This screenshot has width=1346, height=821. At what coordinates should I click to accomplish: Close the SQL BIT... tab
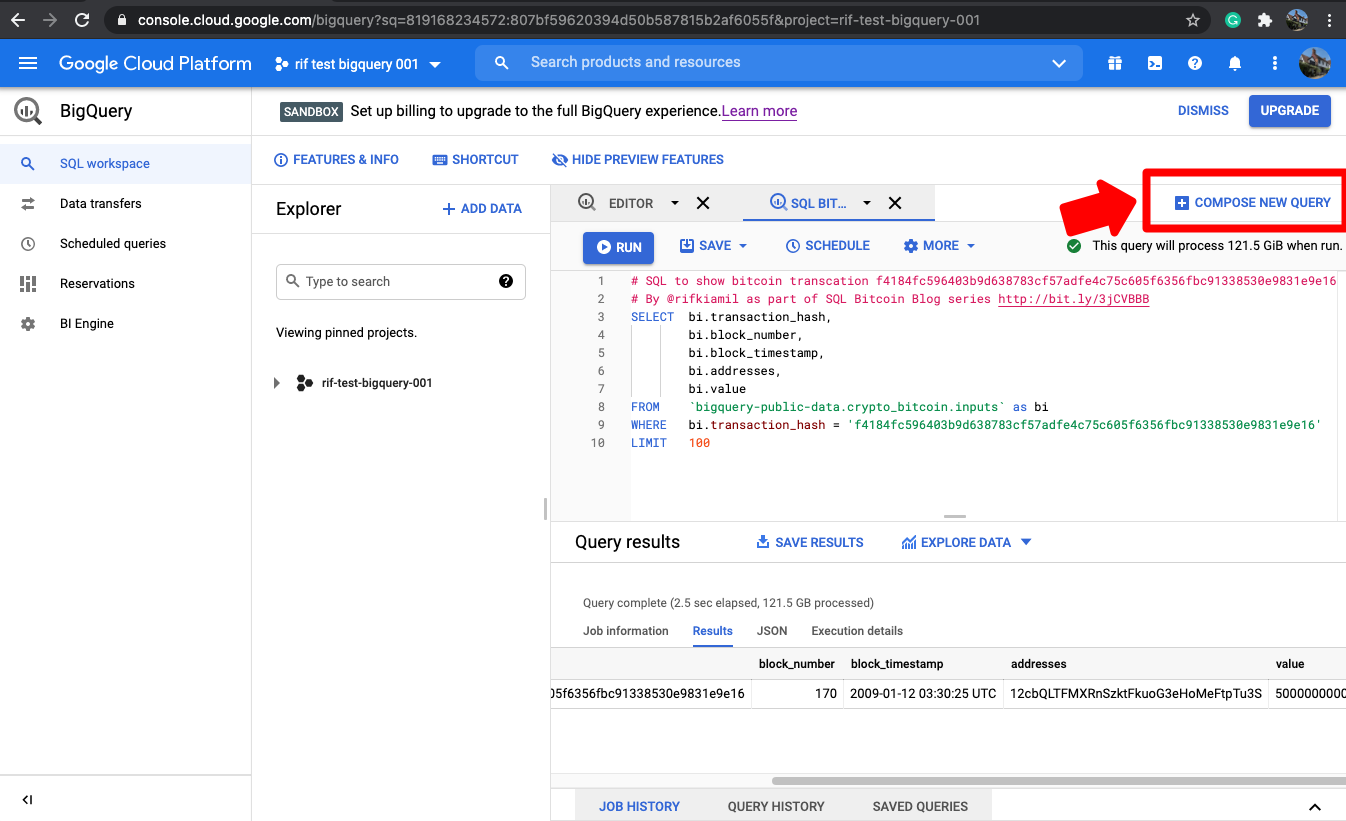[x=895, y=203]
